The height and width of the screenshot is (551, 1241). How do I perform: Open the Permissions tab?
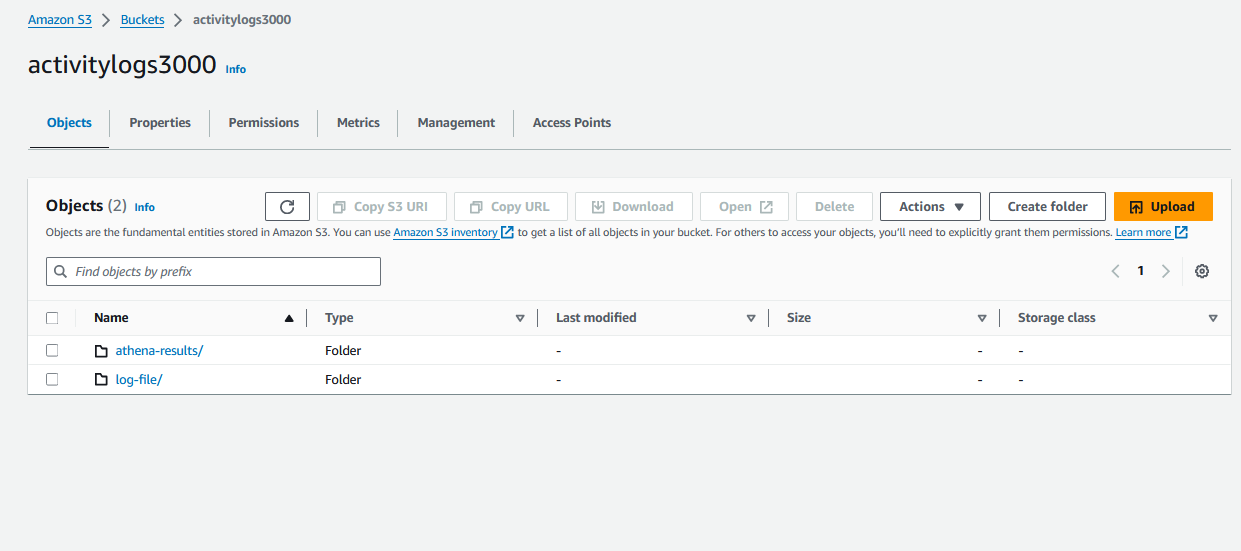click(x=264, y=123)
